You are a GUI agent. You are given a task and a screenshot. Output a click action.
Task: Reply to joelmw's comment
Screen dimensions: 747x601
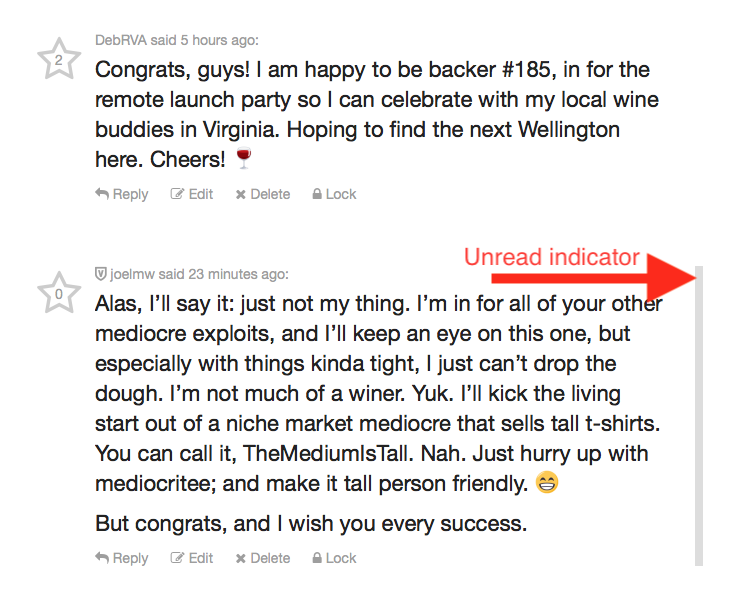[122, 558]
